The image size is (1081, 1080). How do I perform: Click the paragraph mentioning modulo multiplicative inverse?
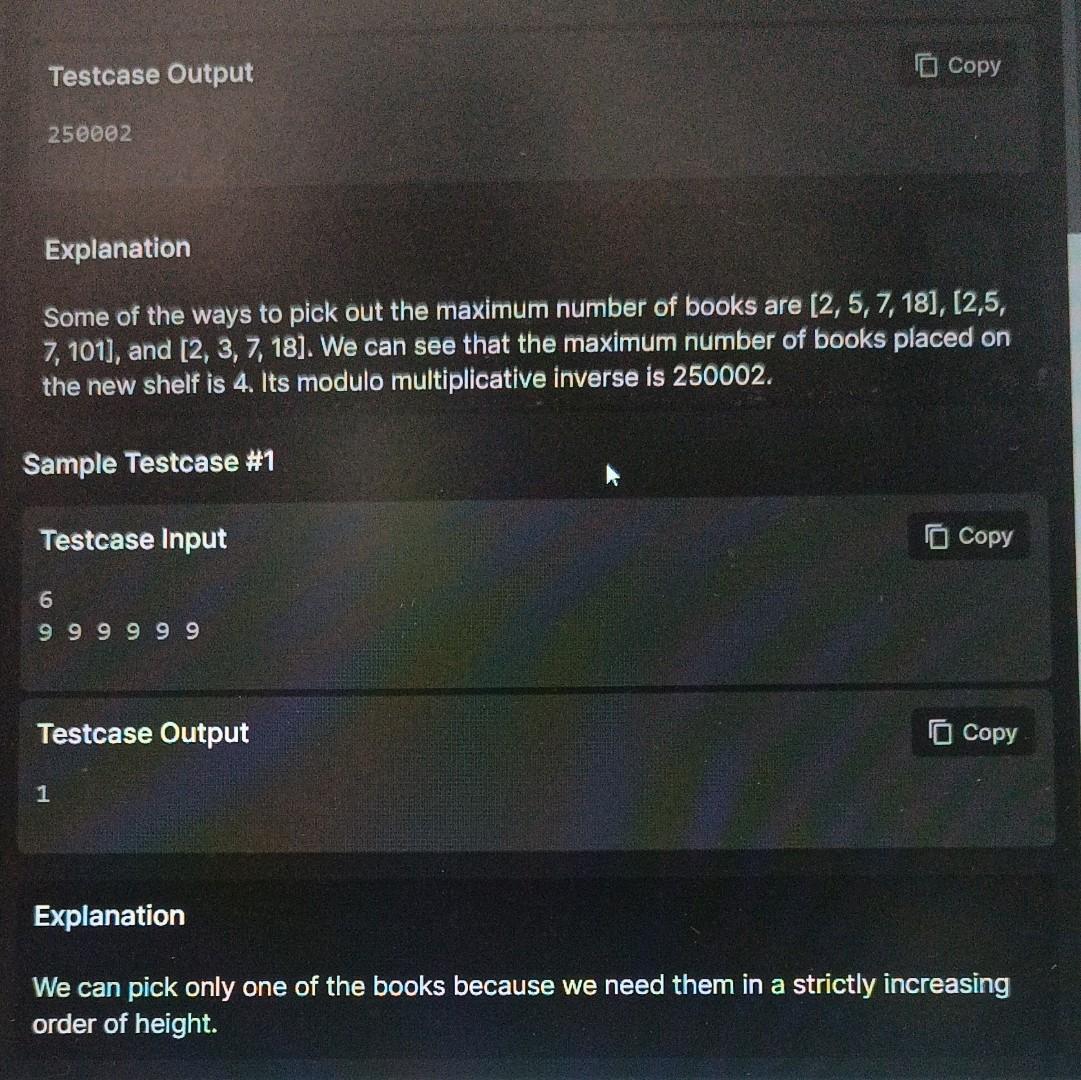(525, 345)
